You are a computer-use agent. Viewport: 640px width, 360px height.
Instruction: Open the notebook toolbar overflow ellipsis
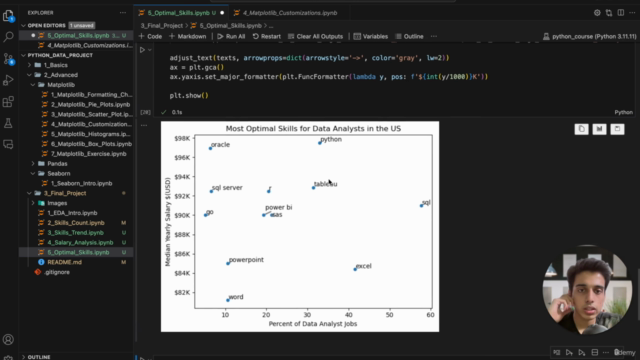(x=433, y=36)
